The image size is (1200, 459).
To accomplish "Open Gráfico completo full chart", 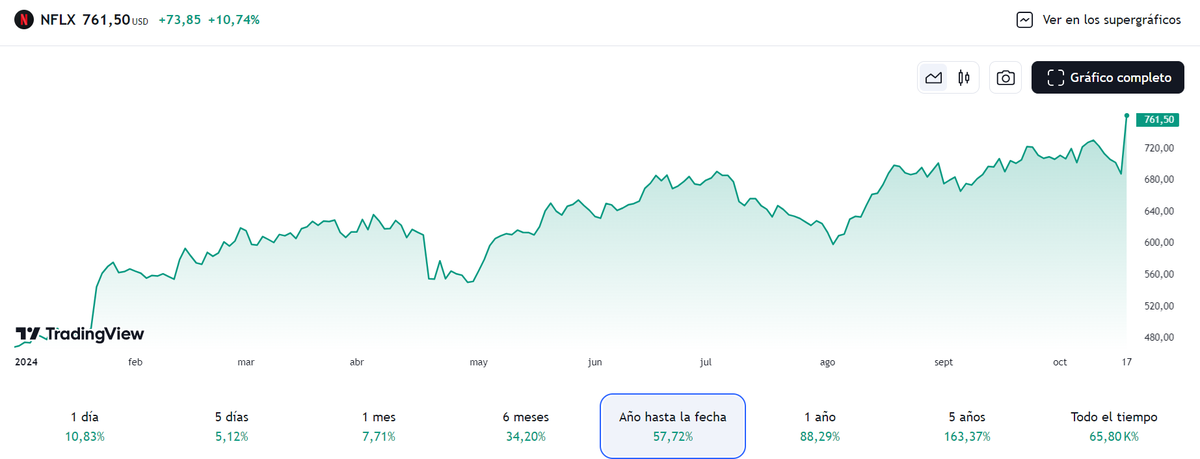I will [x=1107, y=78].
